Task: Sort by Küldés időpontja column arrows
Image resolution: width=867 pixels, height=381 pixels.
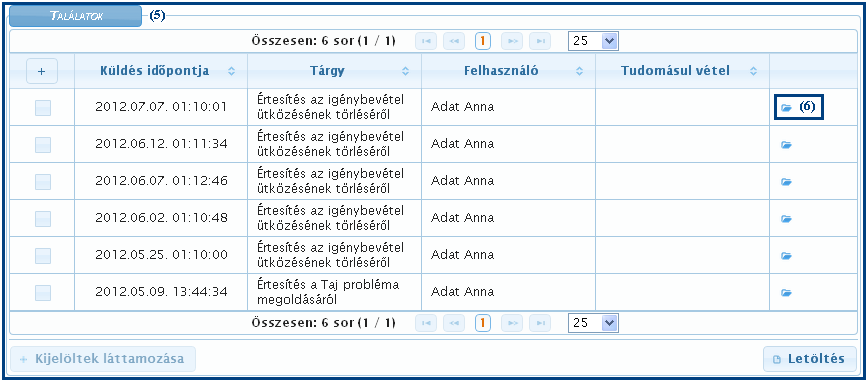Action: coord(231,71)
